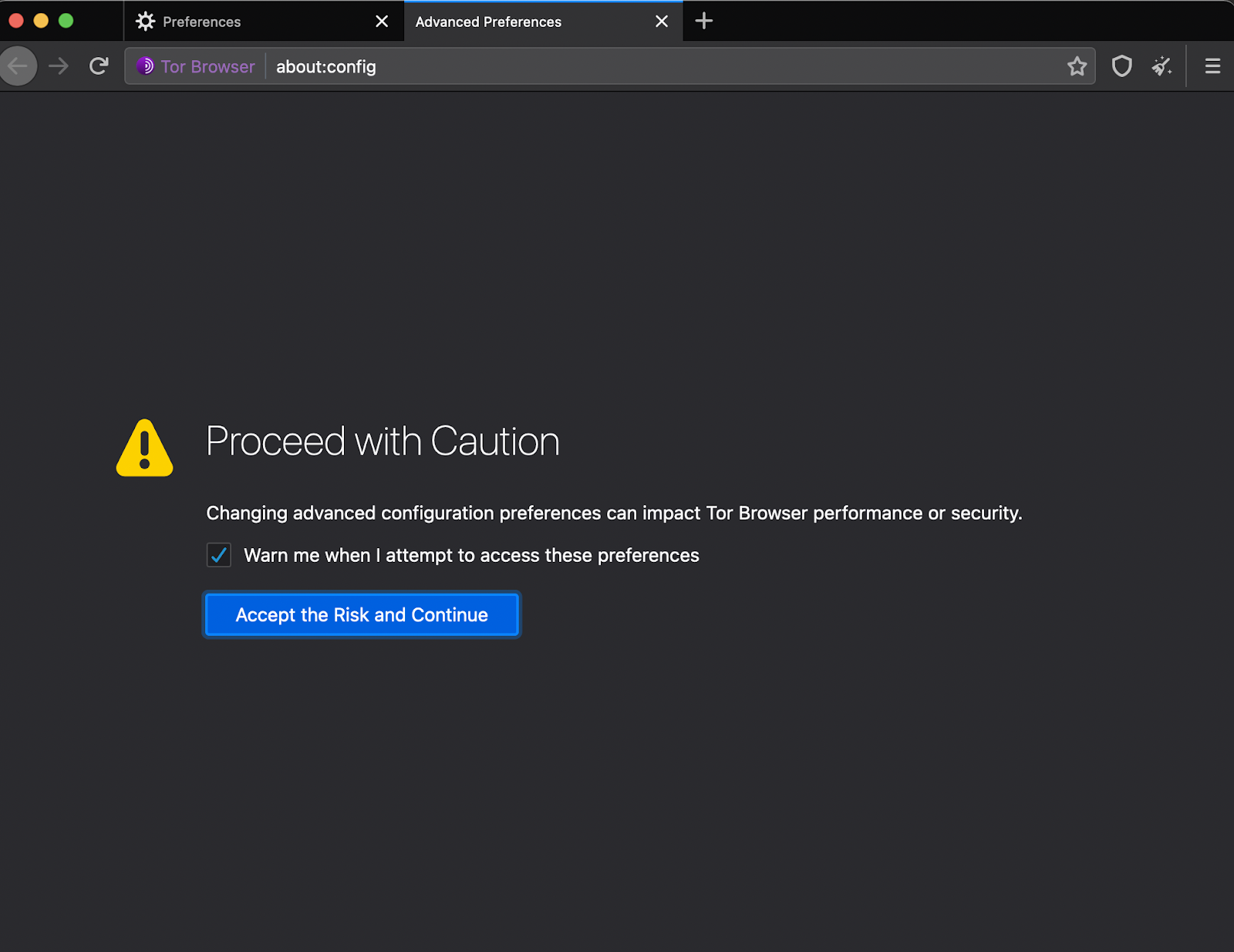This screenshot has height=952, width=1234.
Task: Close the Preferences tab
Action: tap(382, 22)
